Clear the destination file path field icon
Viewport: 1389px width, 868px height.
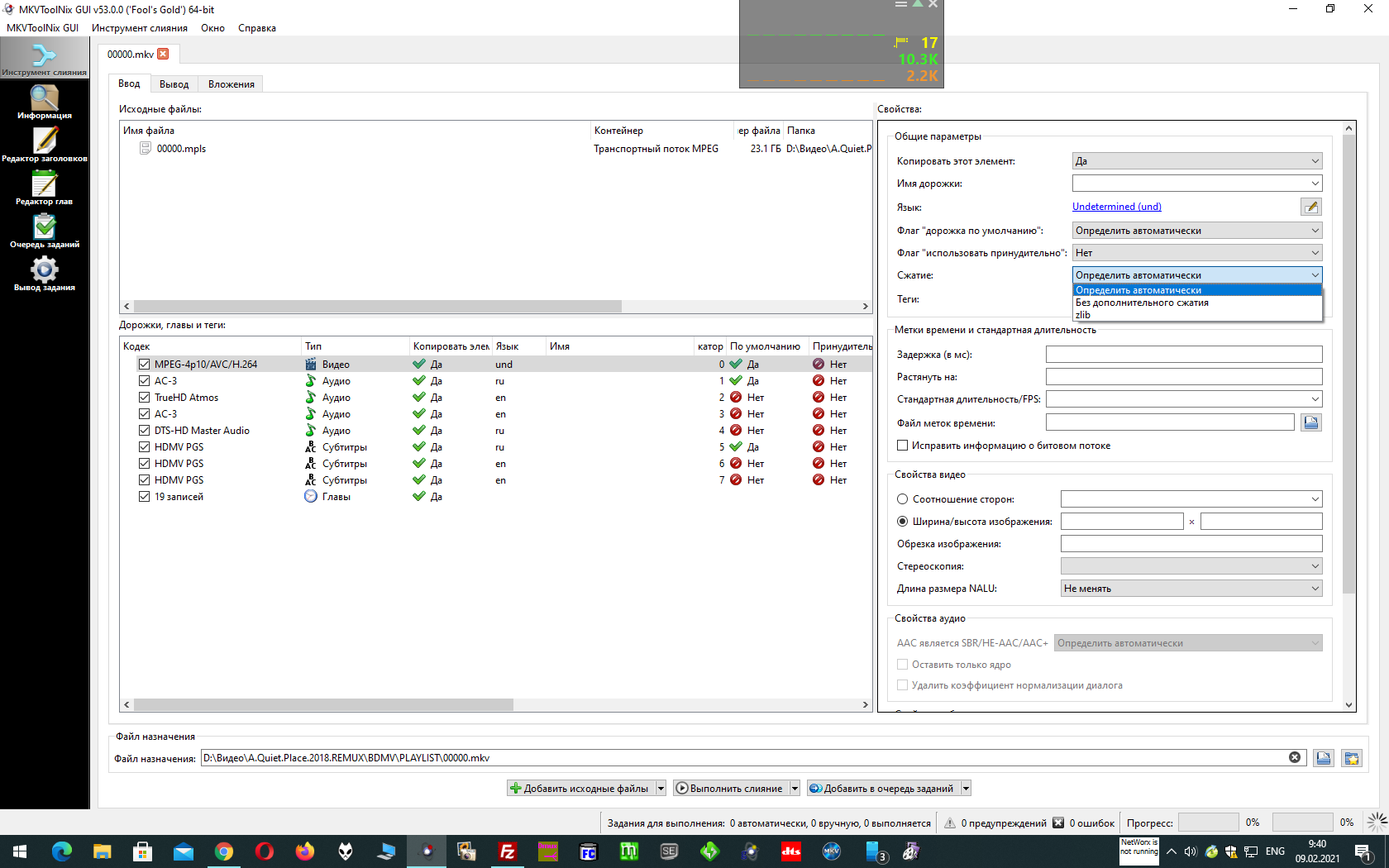(1295, 757)
